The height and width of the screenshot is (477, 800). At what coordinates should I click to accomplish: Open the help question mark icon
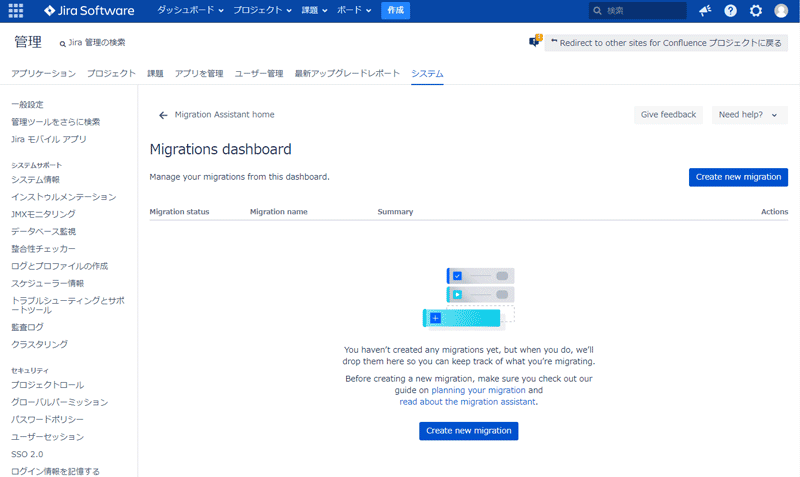click(731, 11)
